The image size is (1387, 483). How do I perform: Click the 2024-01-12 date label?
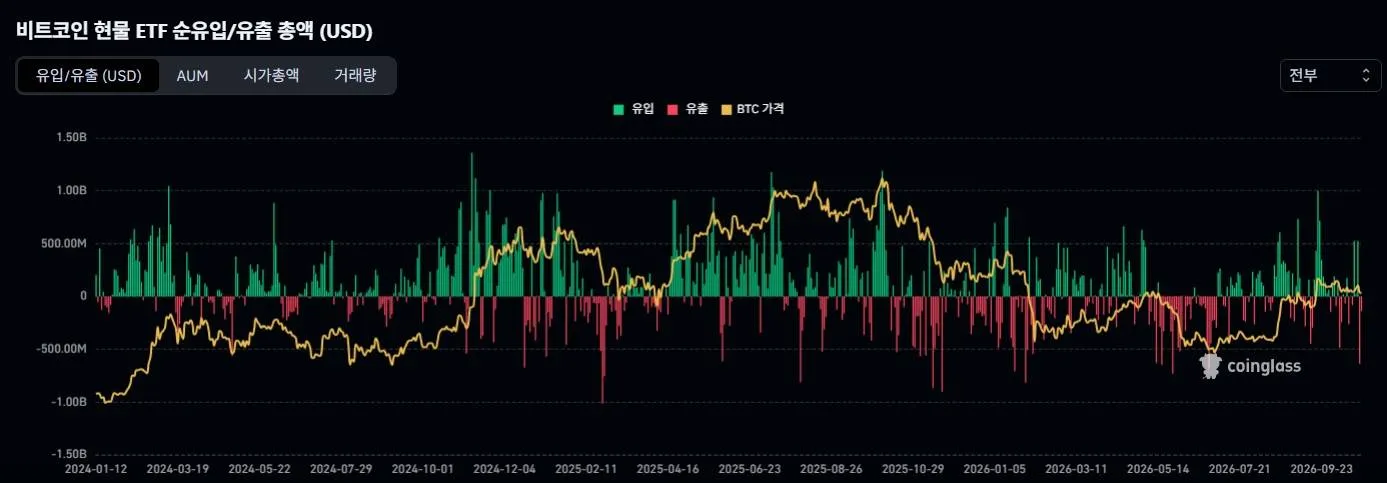[x=95, y=468]
